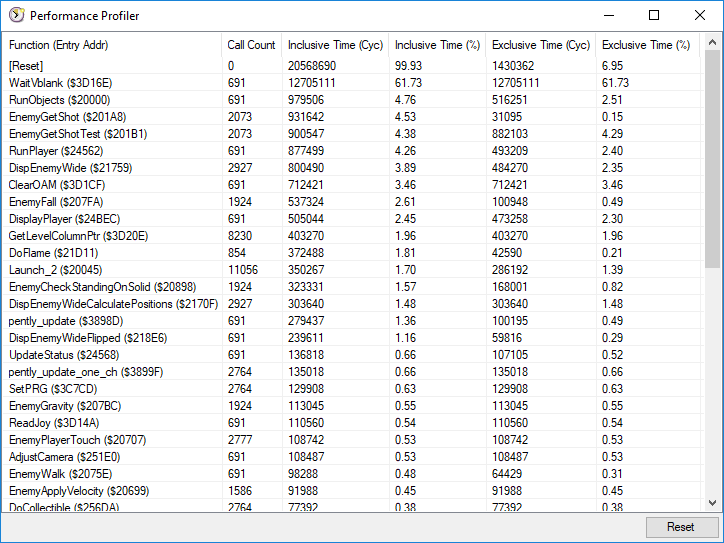Image resolution: width=724 pixels, height=543 pixels.
Task: Click inclusive cycles value 537324
Action: point(306,202)
